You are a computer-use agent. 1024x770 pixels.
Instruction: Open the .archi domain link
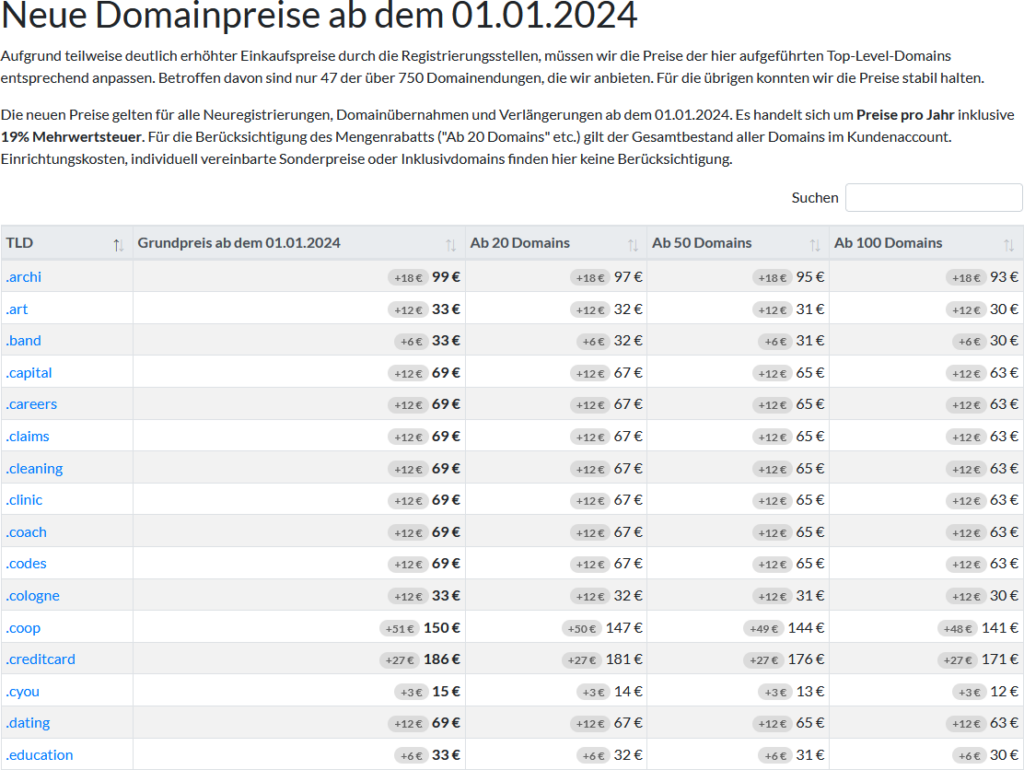point(24,277)
